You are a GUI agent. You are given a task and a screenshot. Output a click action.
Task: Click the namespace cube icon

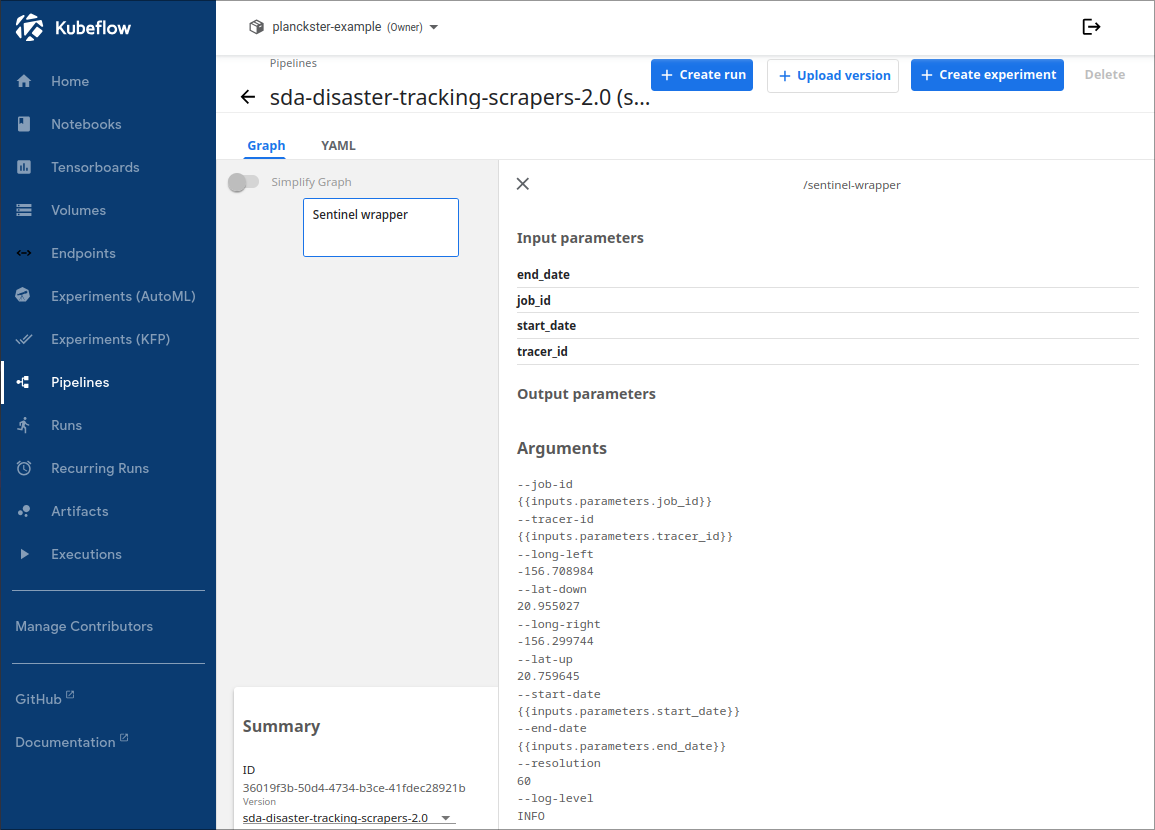tap(256, 27)
